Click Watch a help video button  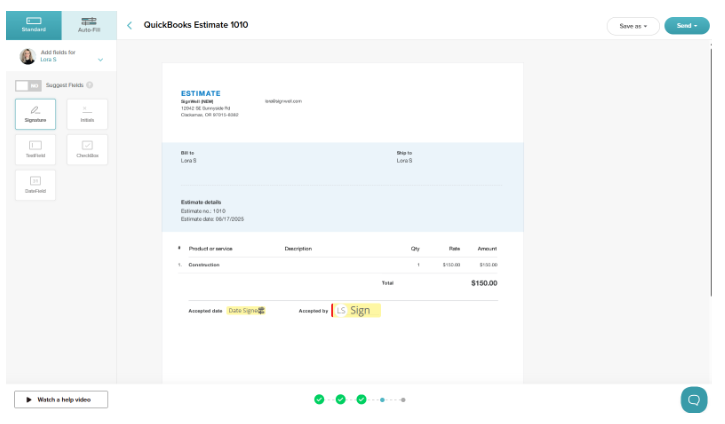point(61,399)
